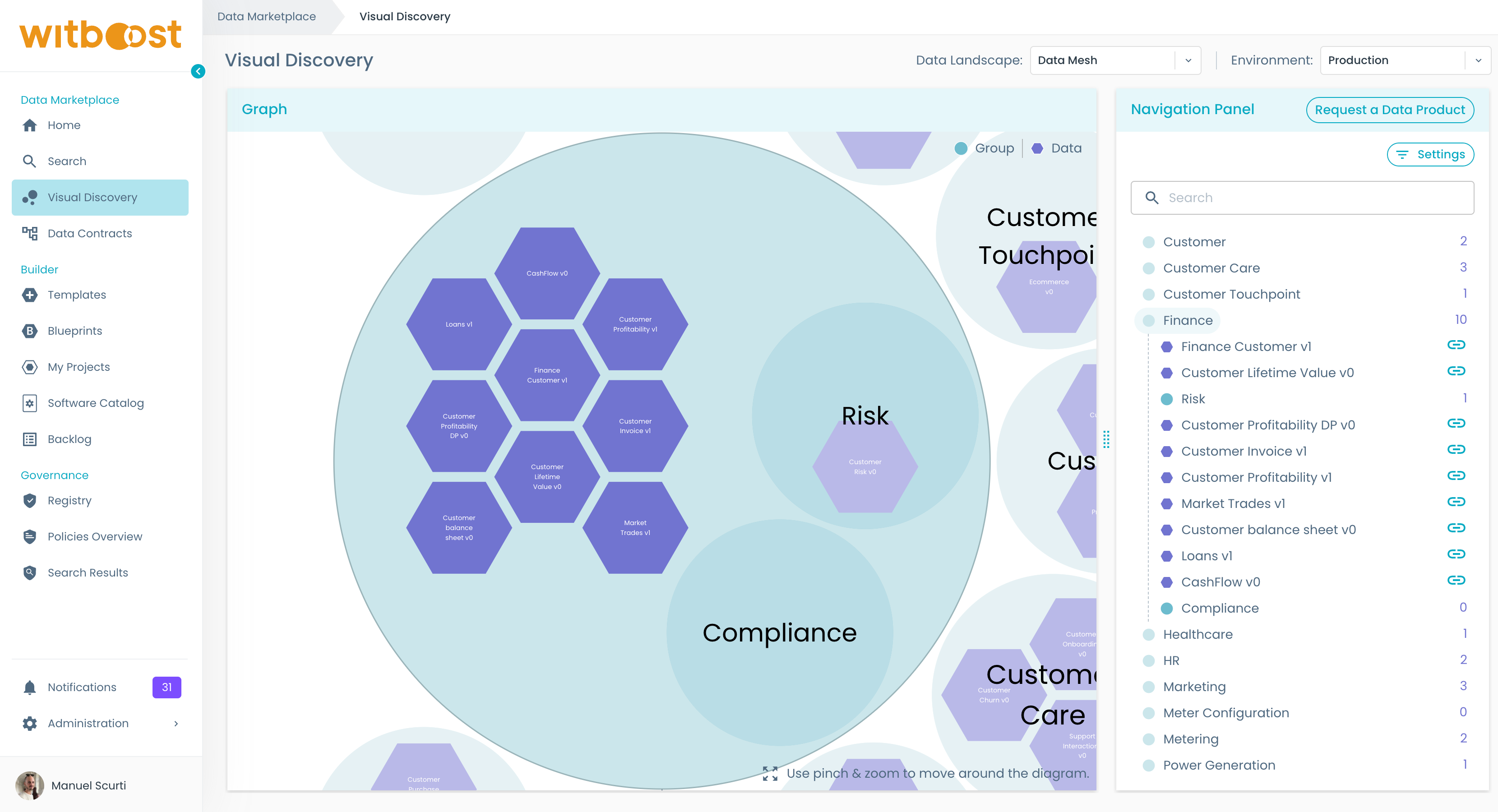
Task: Open the Registry shield icon
Action: click(x=30, y=500)
